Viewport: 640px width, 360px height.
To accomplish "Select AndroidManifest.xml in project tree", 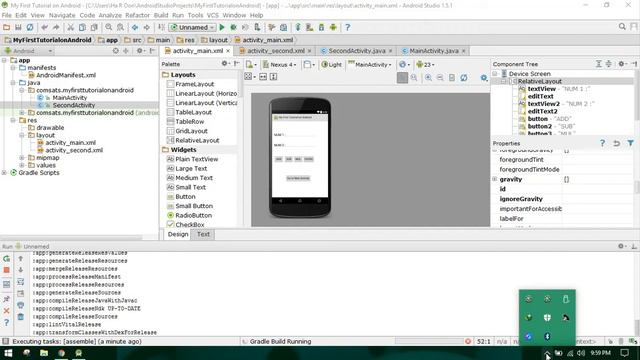I will pyautogui.click(x=66, y=75).
